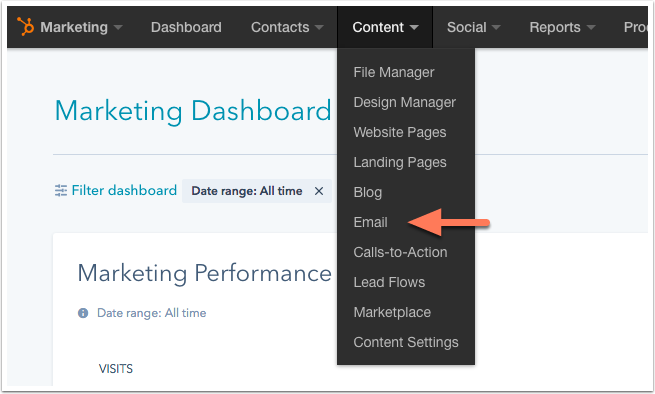Choose Design Manager menu entry
This screenshot has width=655, height=394.
coord(404,102)
